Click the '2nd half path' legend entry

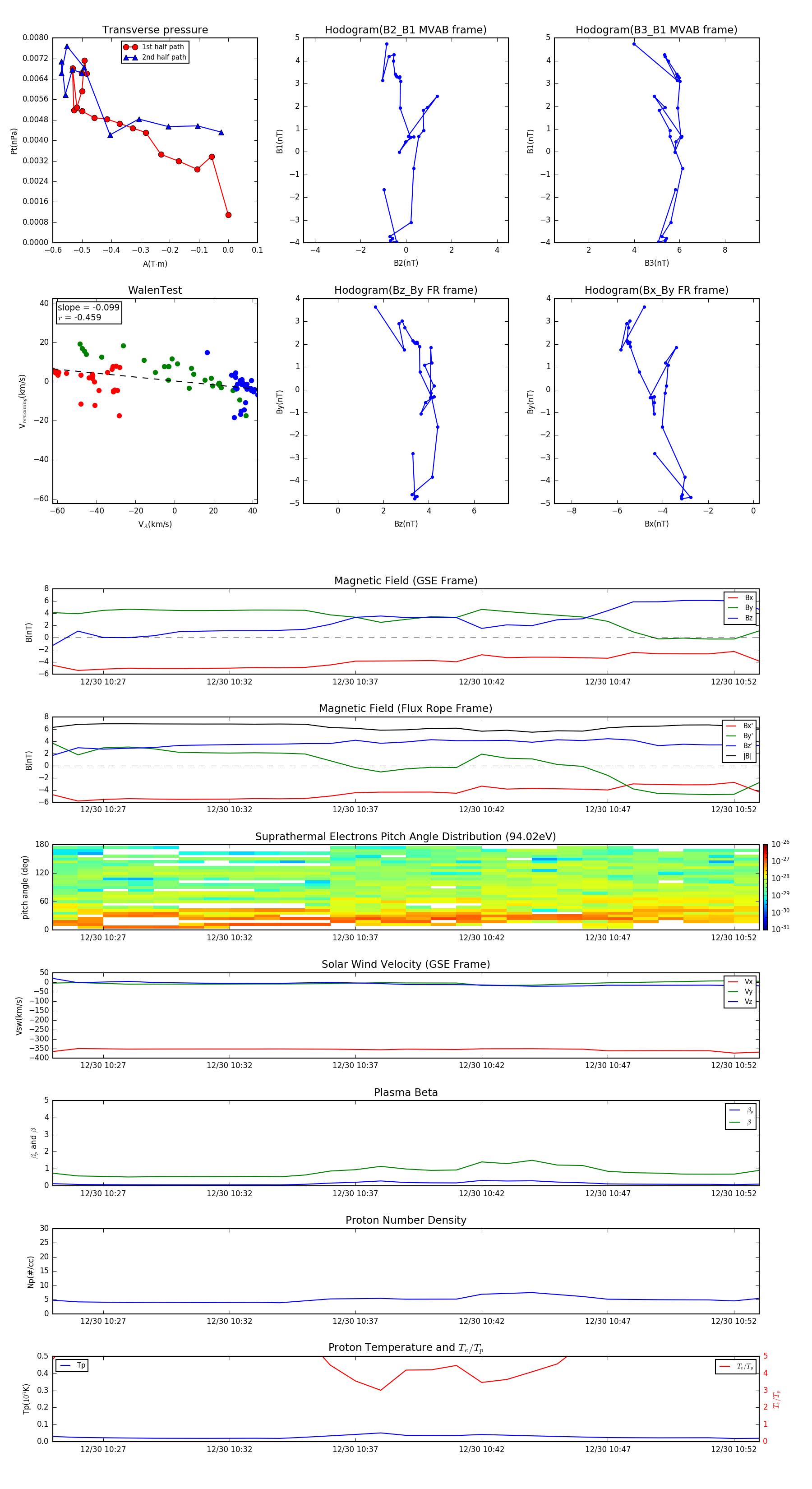pyautogui.click(x=155, y=57)
